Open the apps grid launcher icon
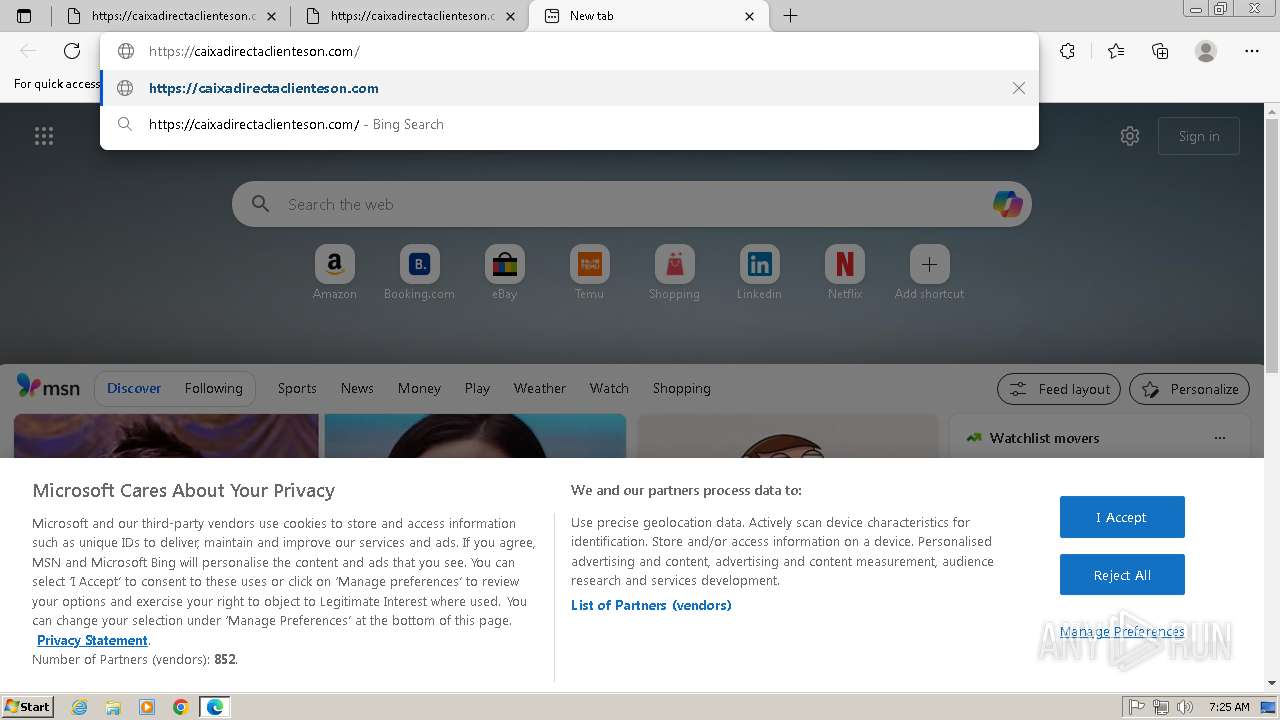This screenshot has height=720, width=1280. tap(44, 136)
